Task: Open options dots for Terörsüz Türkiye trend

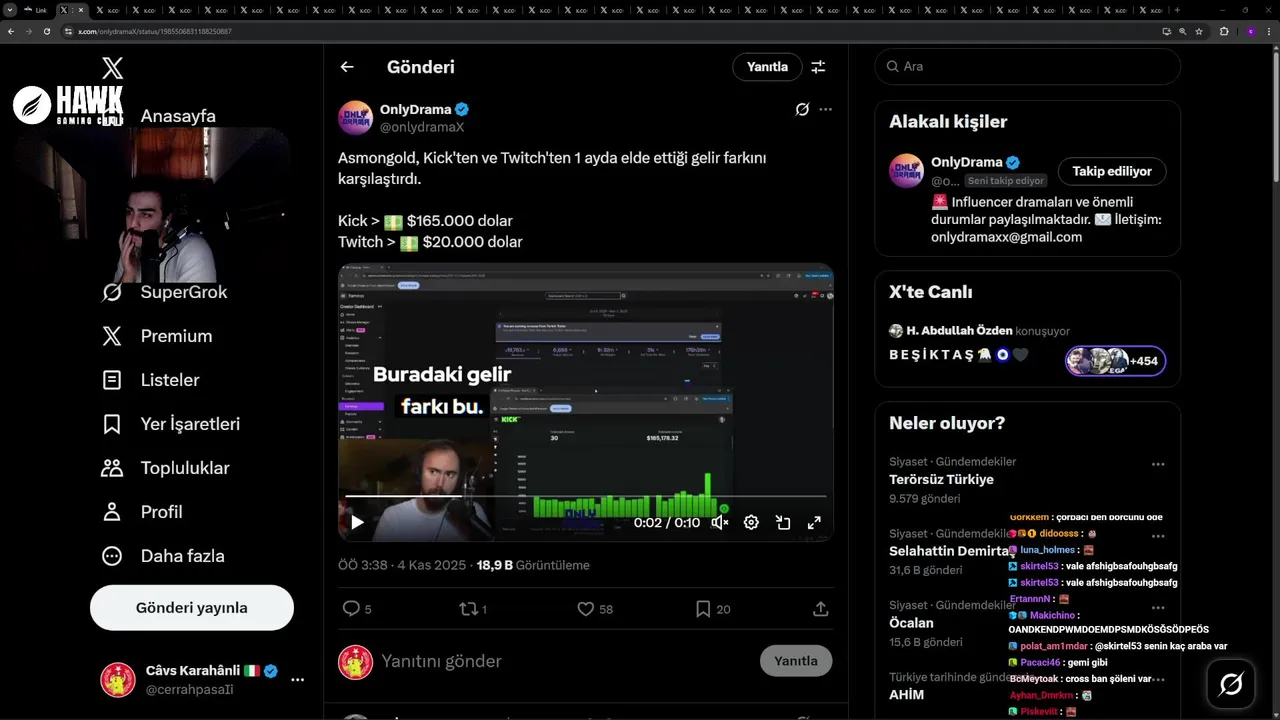Action: pyautogui.click(x=1158, y=464)
